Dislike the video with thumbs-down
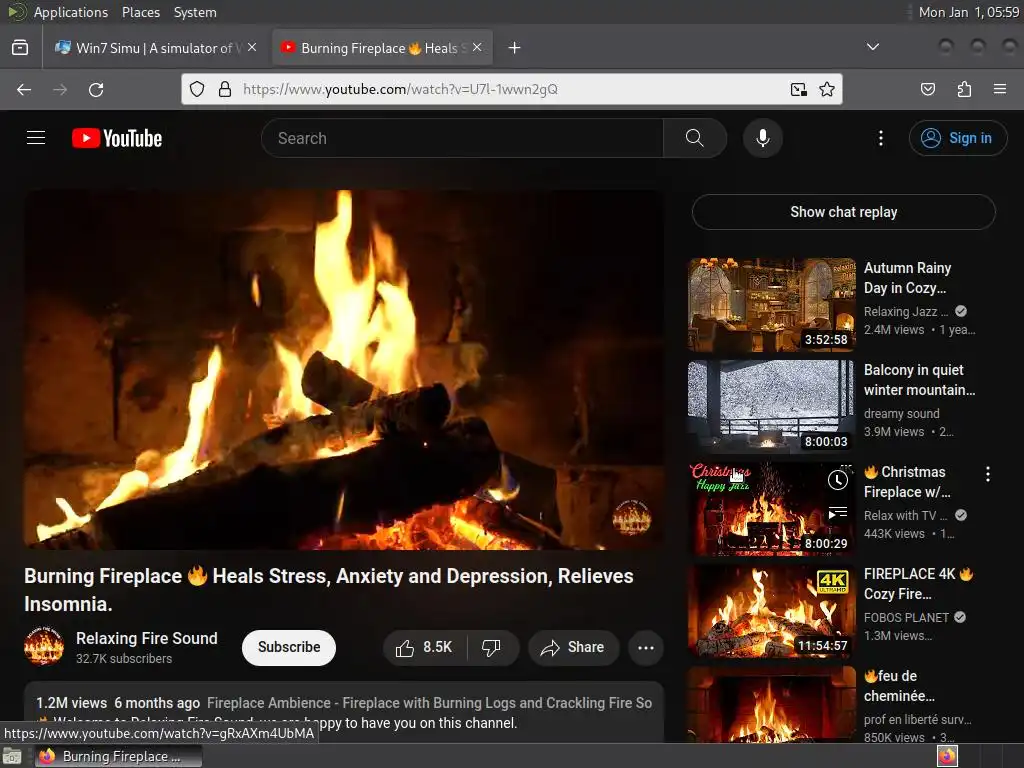This screenshot has height=768, width=1024. pos(492,647)
